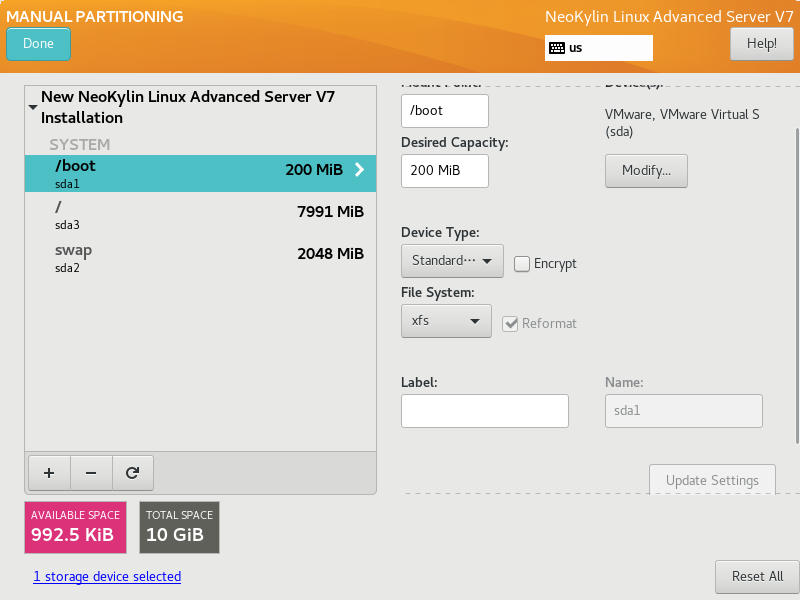The image size is (800, 600).
Task: Click the Reset All button
Action: click(x=757, y=577)
